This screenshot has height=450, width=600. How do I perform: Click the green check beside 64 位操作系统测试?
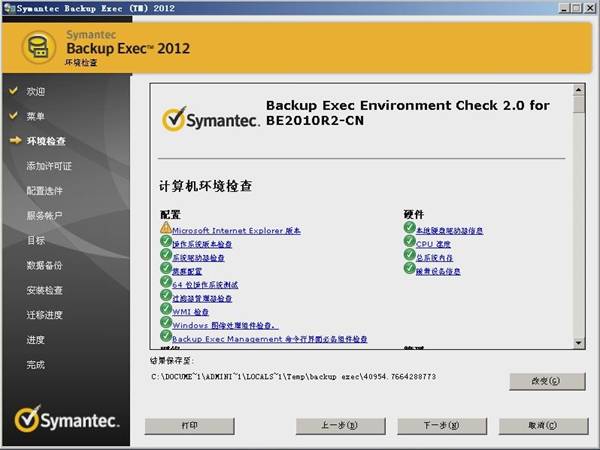click(166, 284)
